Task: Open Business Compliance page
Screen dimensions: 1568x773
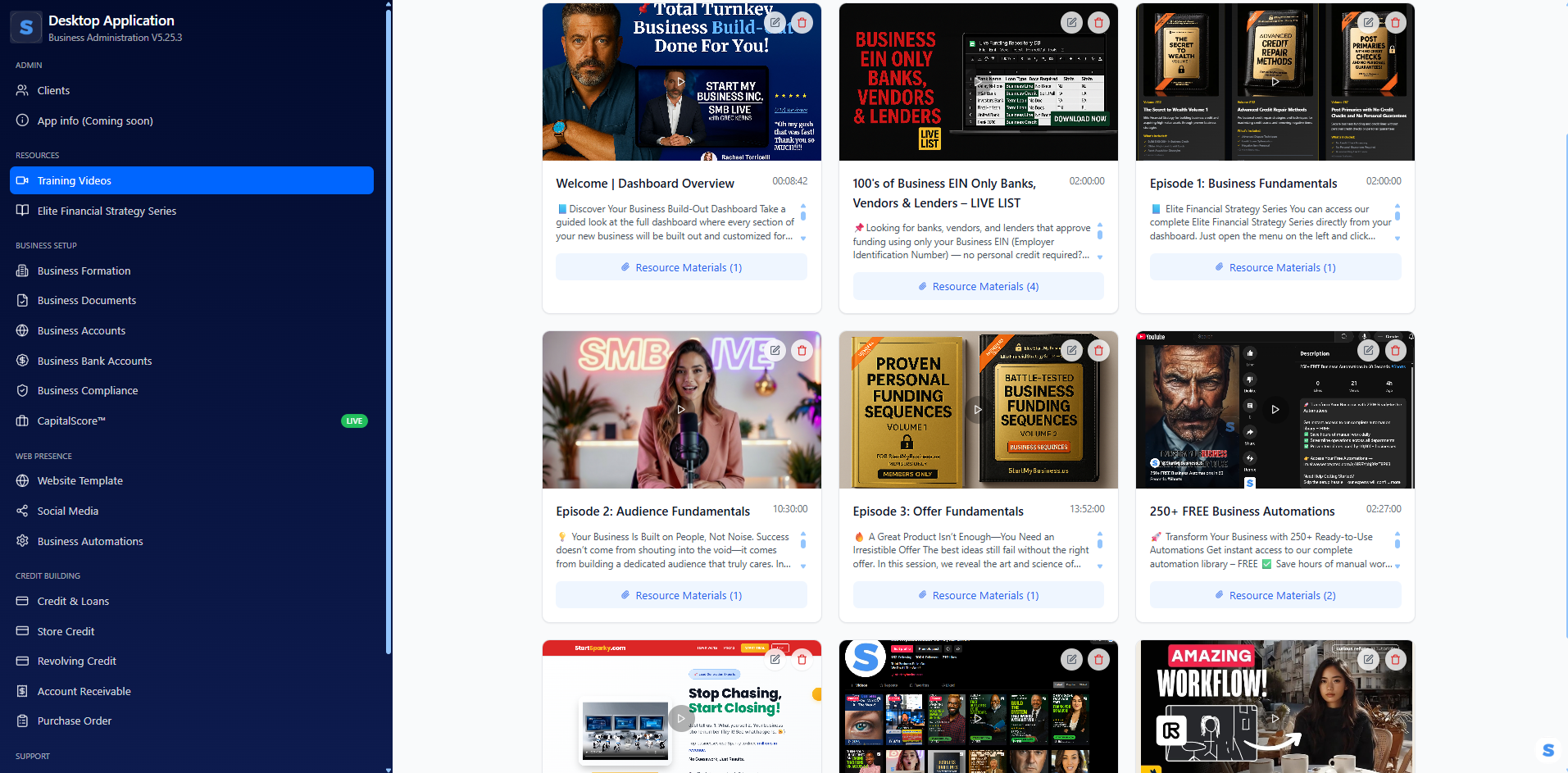Action: [x=192, y=391]
